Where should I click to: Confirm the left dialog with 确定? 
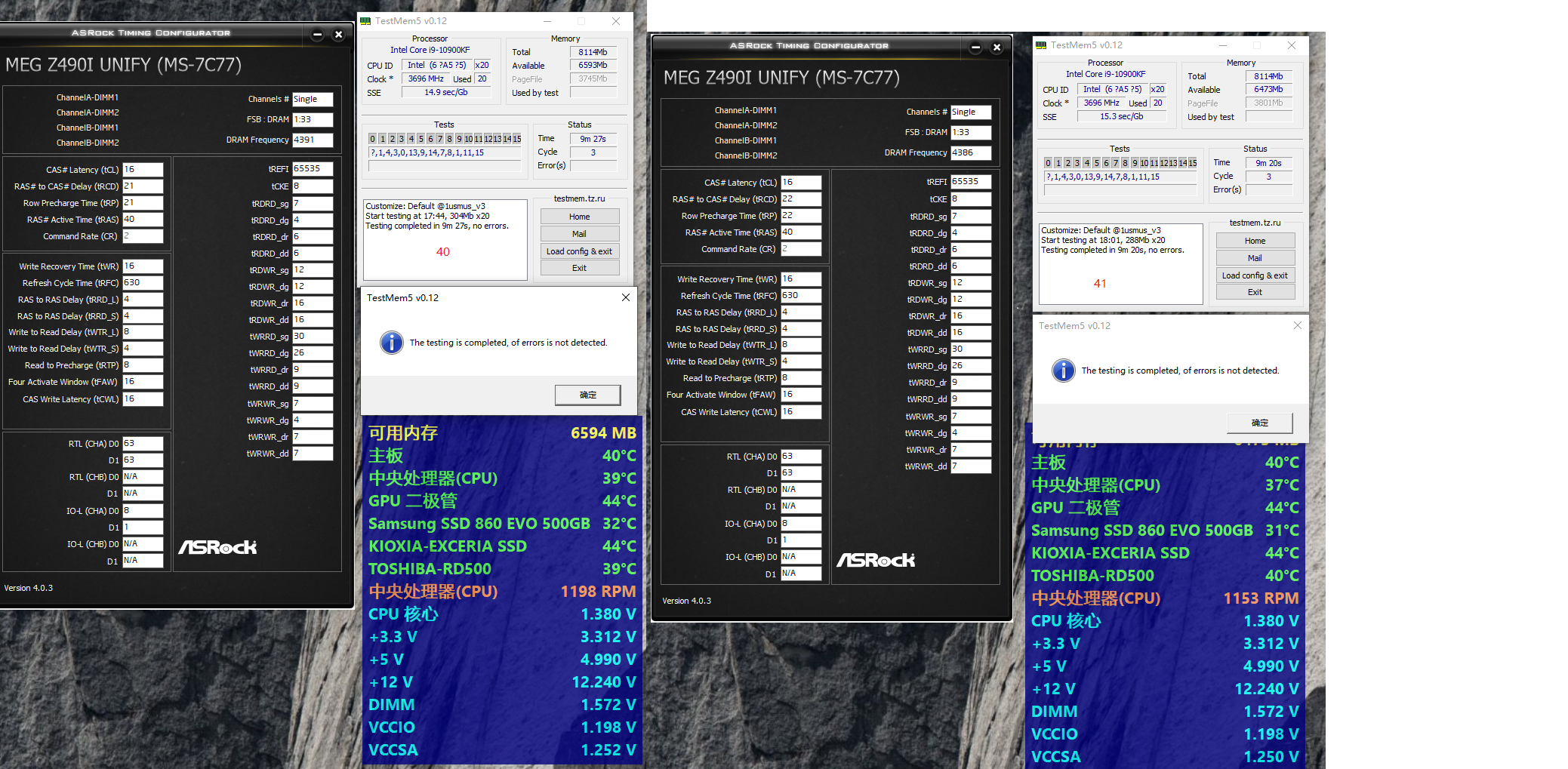(587, 395)
